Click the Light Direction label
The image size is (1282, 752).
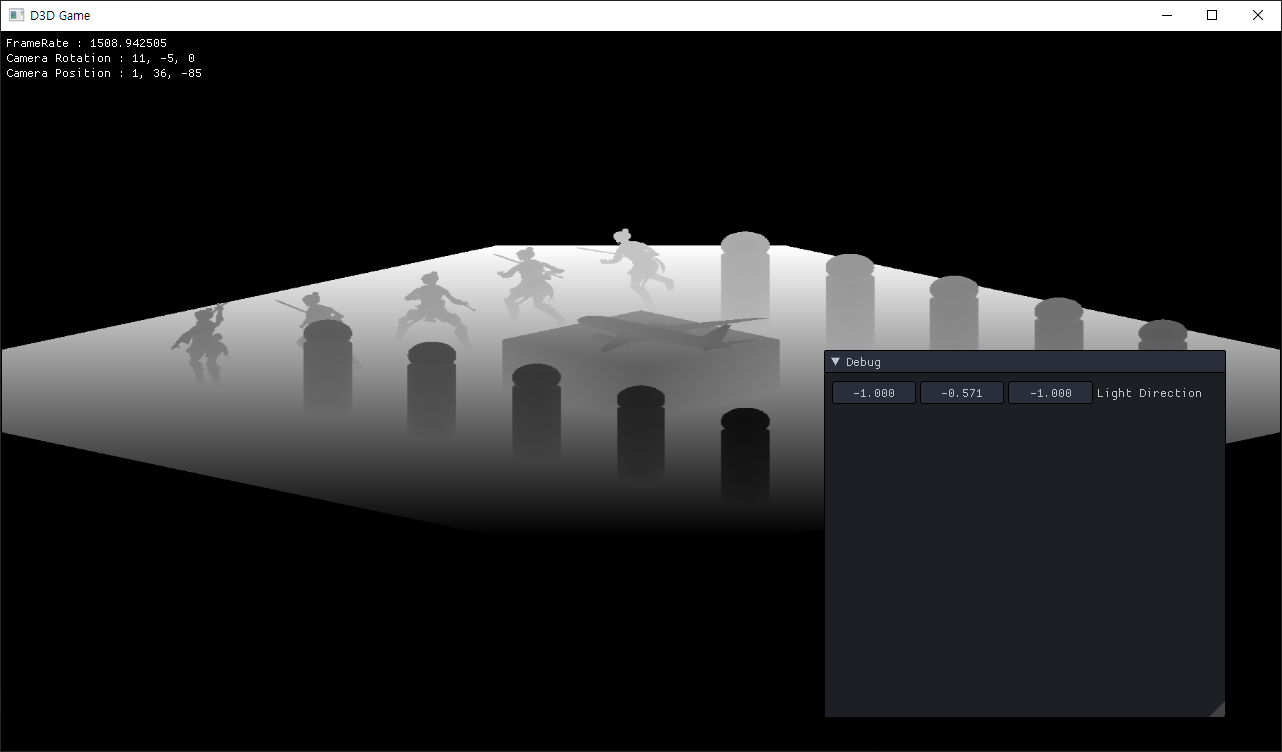tap(1149, 393)
